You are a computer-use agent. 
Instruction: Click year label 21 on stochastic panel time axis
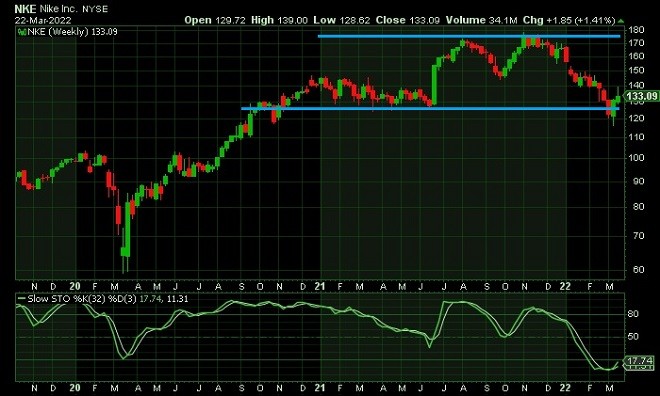click(x=320, y=388)
